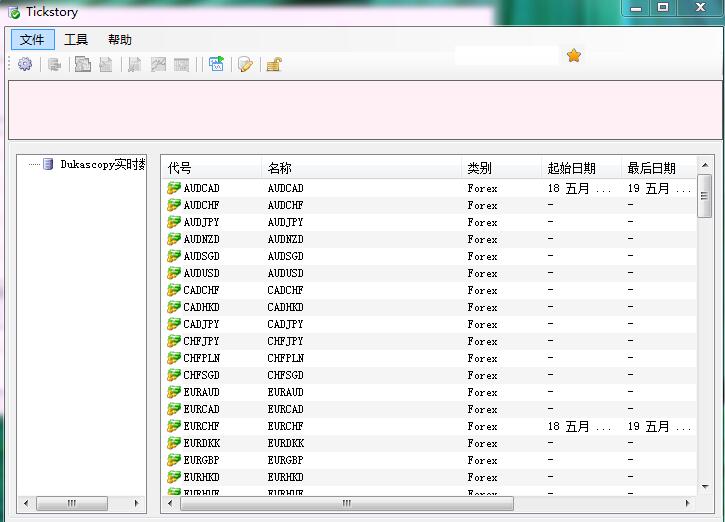The width and height of the screenshot is (725, 522).
Task: Click the greyed download database icon
Action: click(x=55, y=64)
